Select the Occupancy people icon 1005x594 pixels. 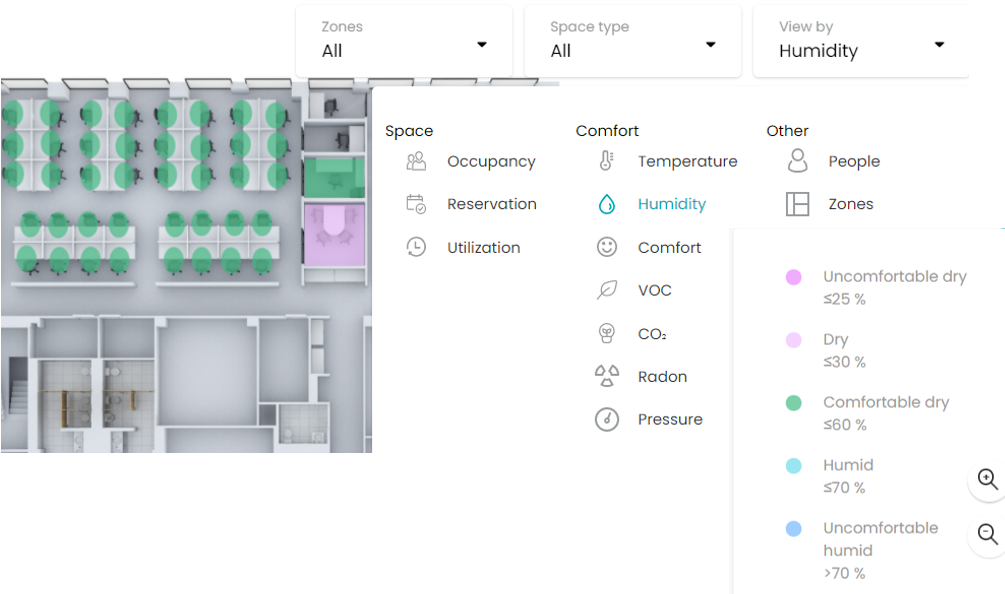pyautogui.click(x=416, y=161)
